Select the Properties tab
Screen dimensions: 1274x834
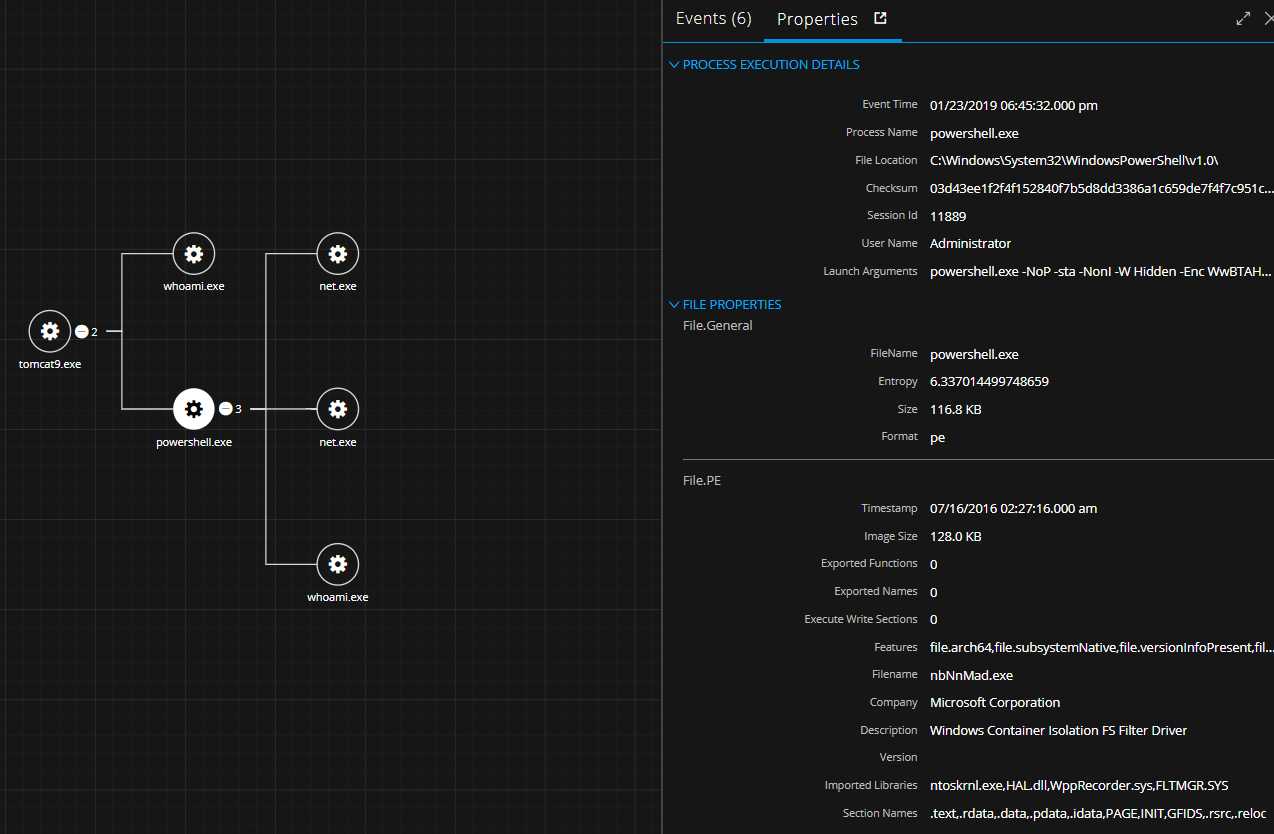[817, 19]
